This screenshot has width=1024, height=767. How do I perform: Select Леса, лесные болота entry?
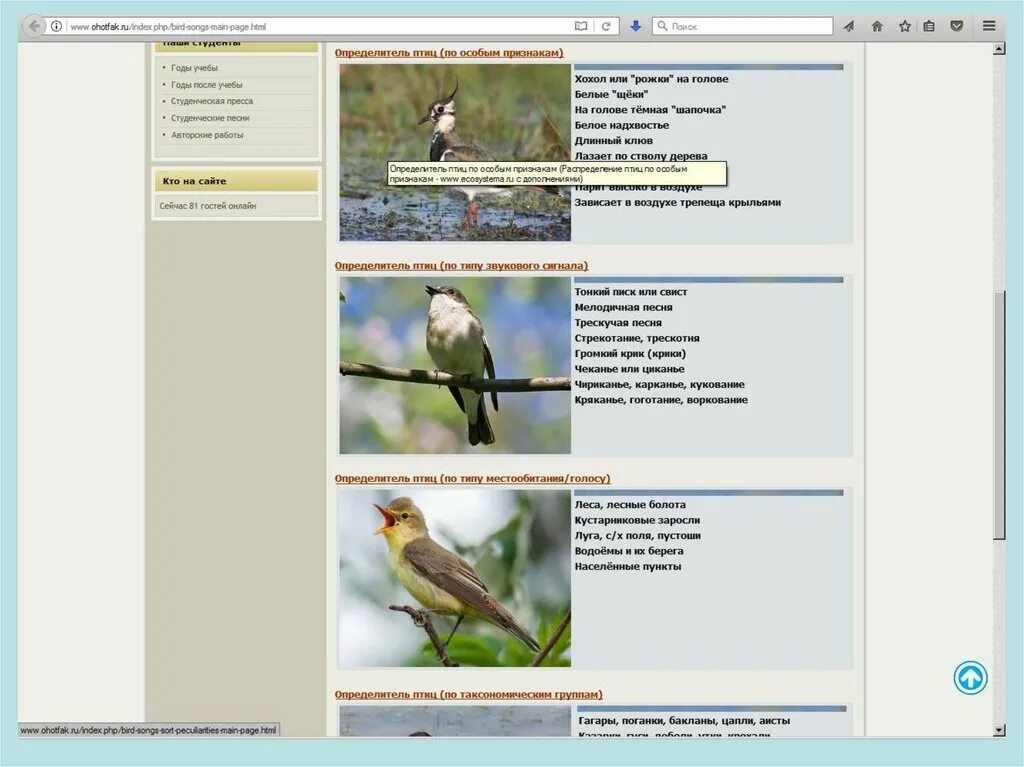pos(630,505)
